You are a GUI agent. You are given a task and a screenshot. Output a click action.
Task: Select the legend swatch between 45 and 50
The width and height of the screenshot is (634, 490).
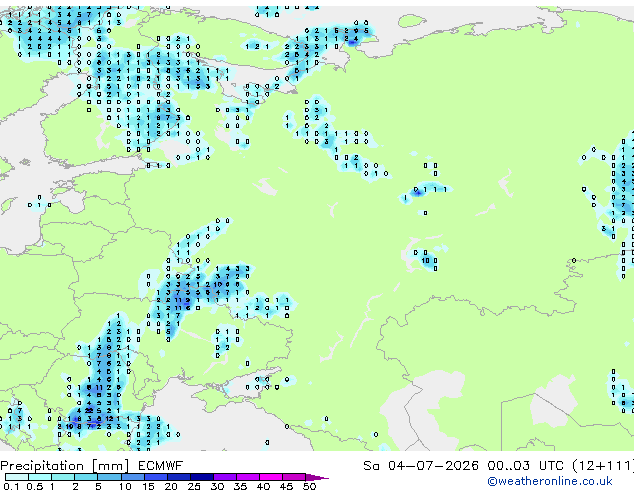click(x=294, y=477)
